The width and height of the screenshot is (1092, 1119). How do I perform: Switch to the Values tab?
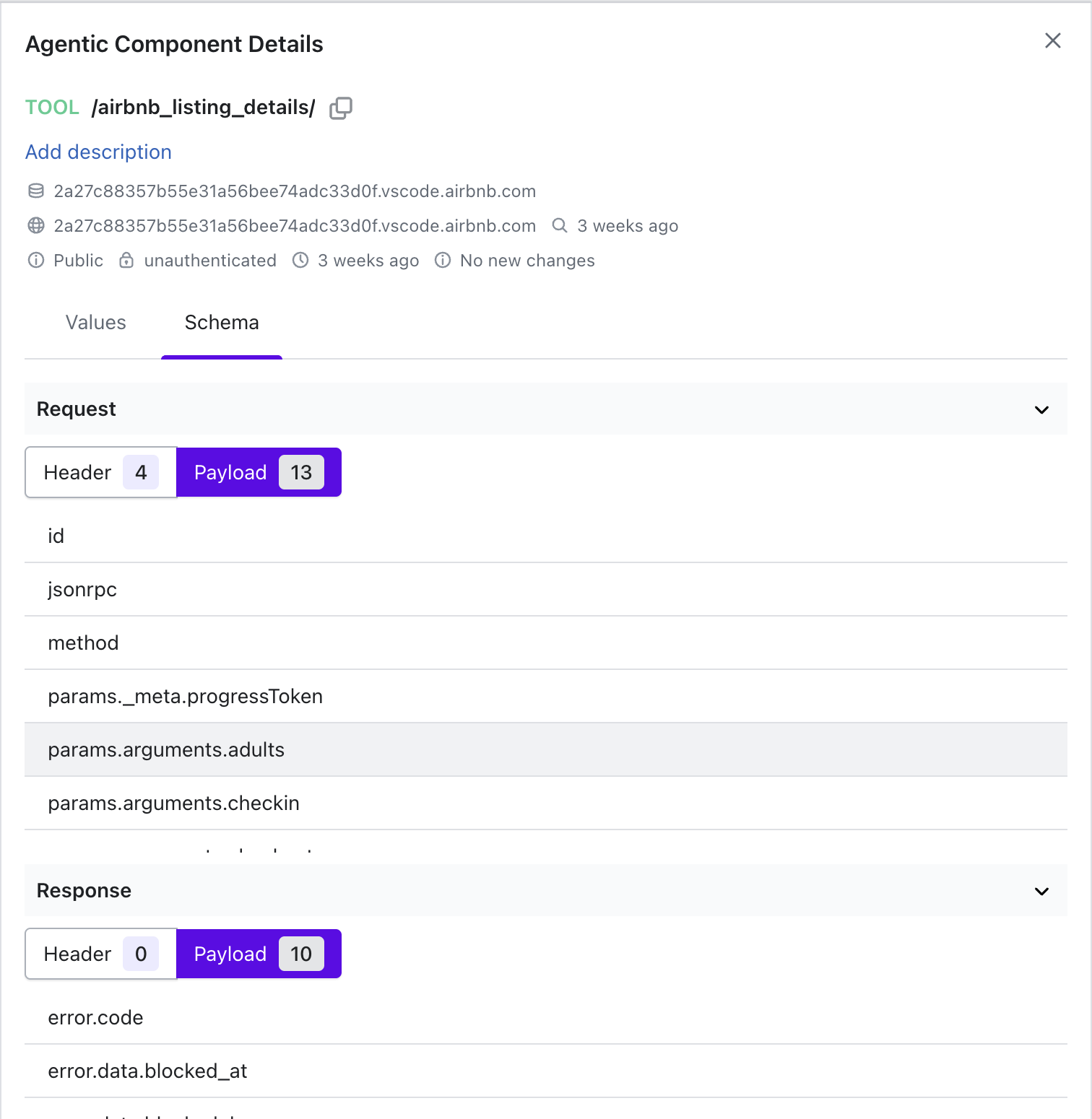click(95, 323)
